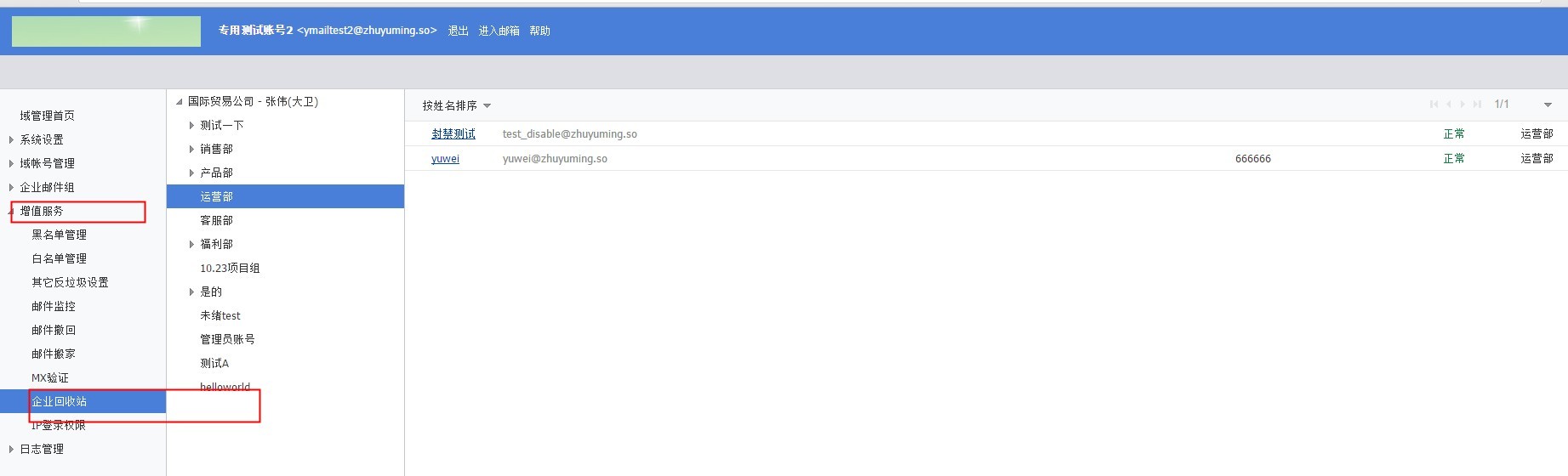This screenshot has width=1568, height=476.
Task: Select the 客服部 department in tree
Action: 216,220
